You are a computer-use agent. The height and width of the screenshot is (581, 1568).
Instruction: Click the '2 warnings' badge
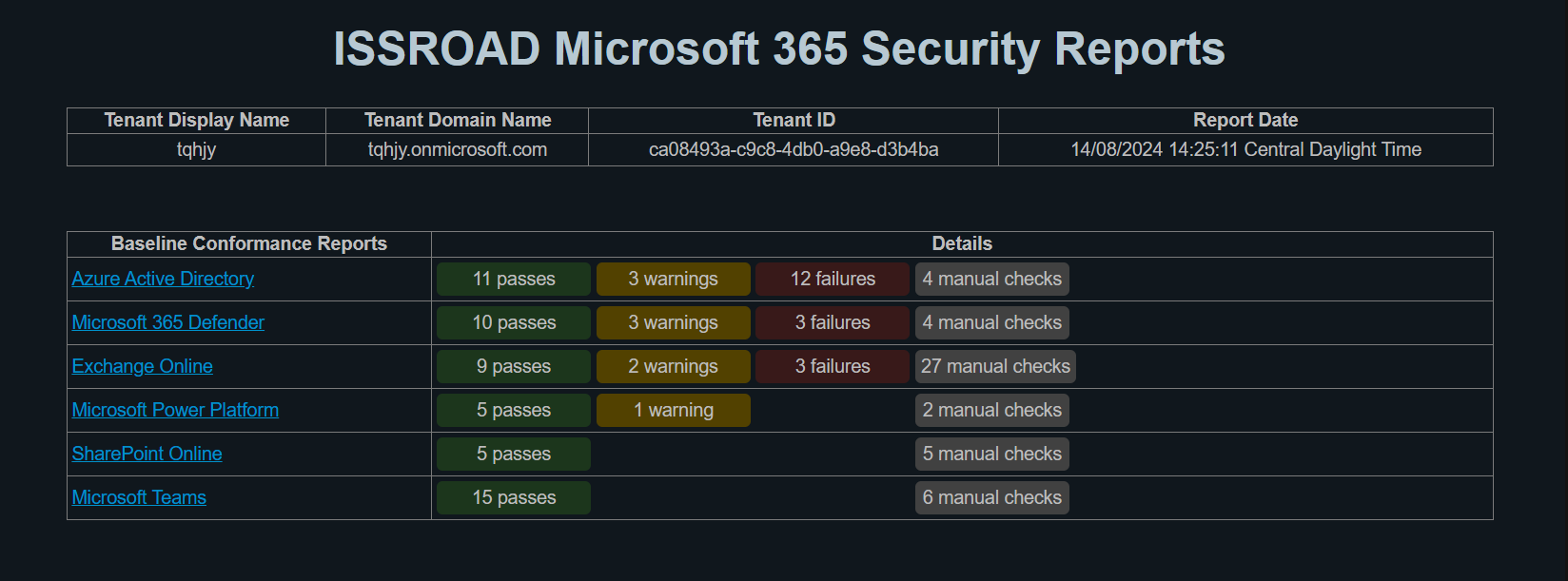point(674,366)
